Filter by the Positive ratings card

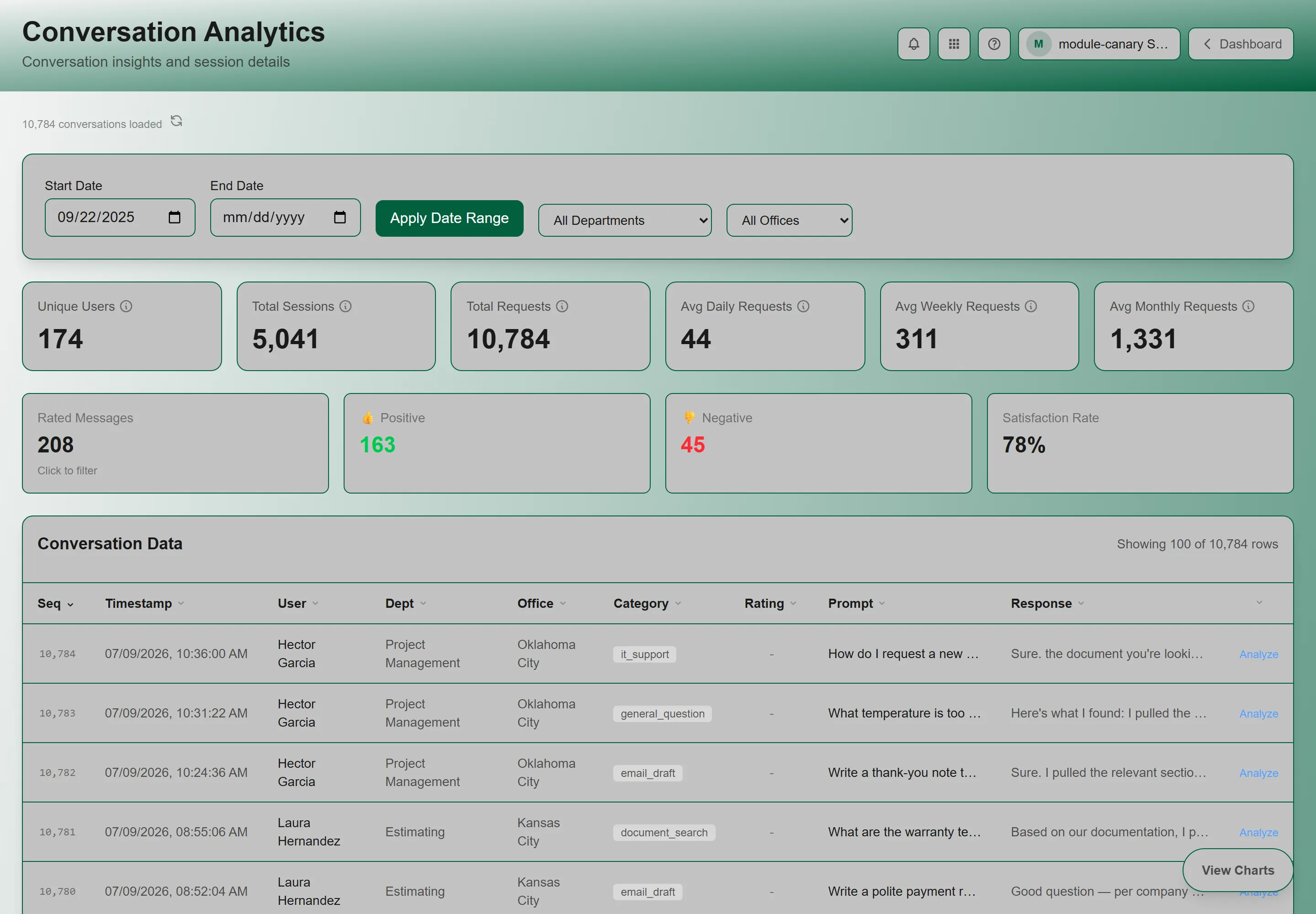point(497,443)
